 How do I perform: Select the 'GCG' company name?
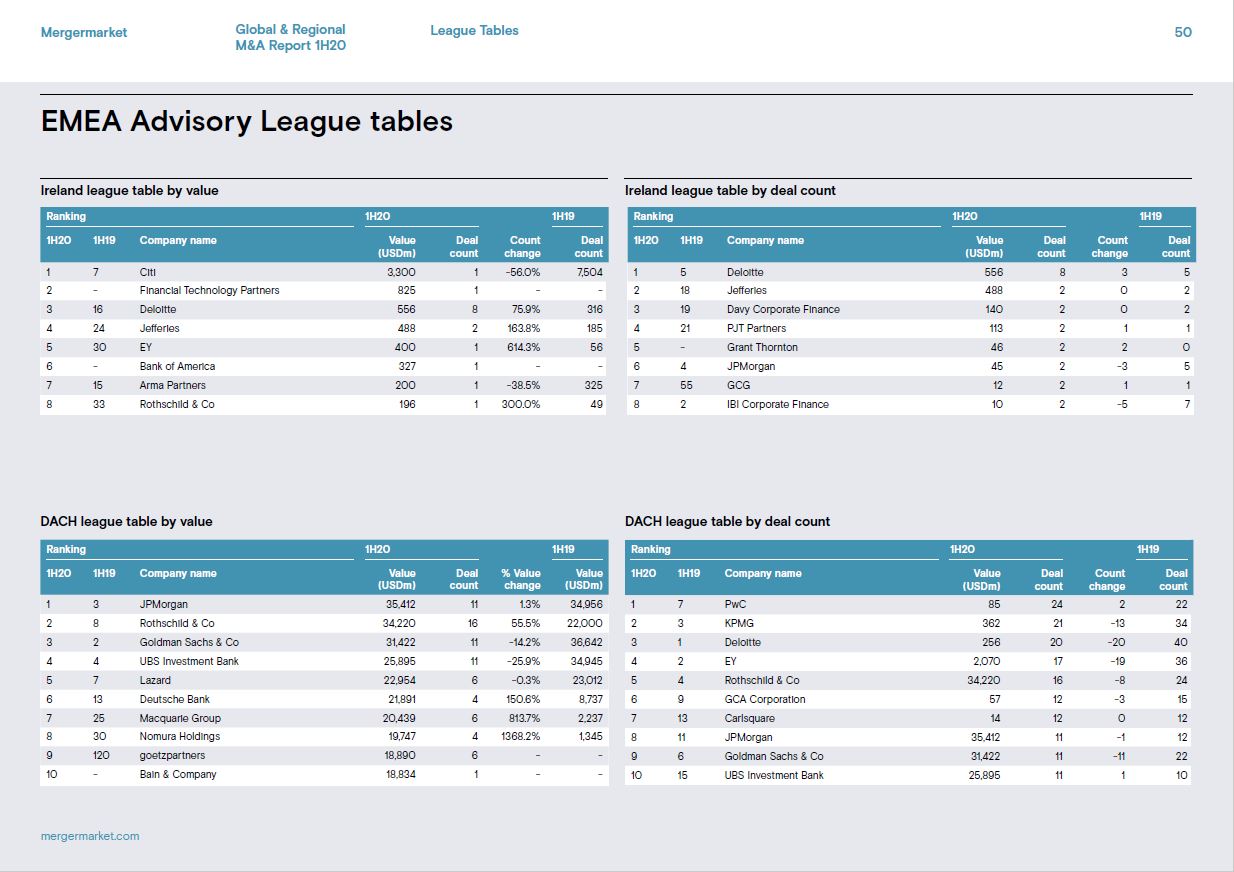click(x=738, y=385)
